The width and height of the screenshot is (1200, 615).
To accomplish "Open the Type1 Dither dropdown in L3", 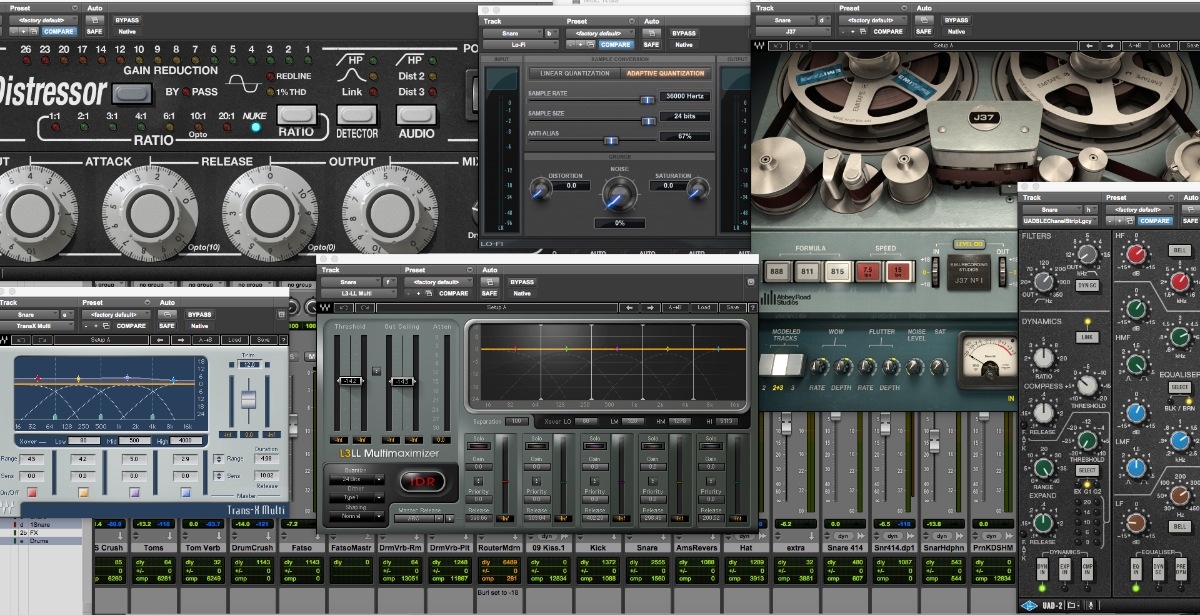I will click(x=357, y=498).
